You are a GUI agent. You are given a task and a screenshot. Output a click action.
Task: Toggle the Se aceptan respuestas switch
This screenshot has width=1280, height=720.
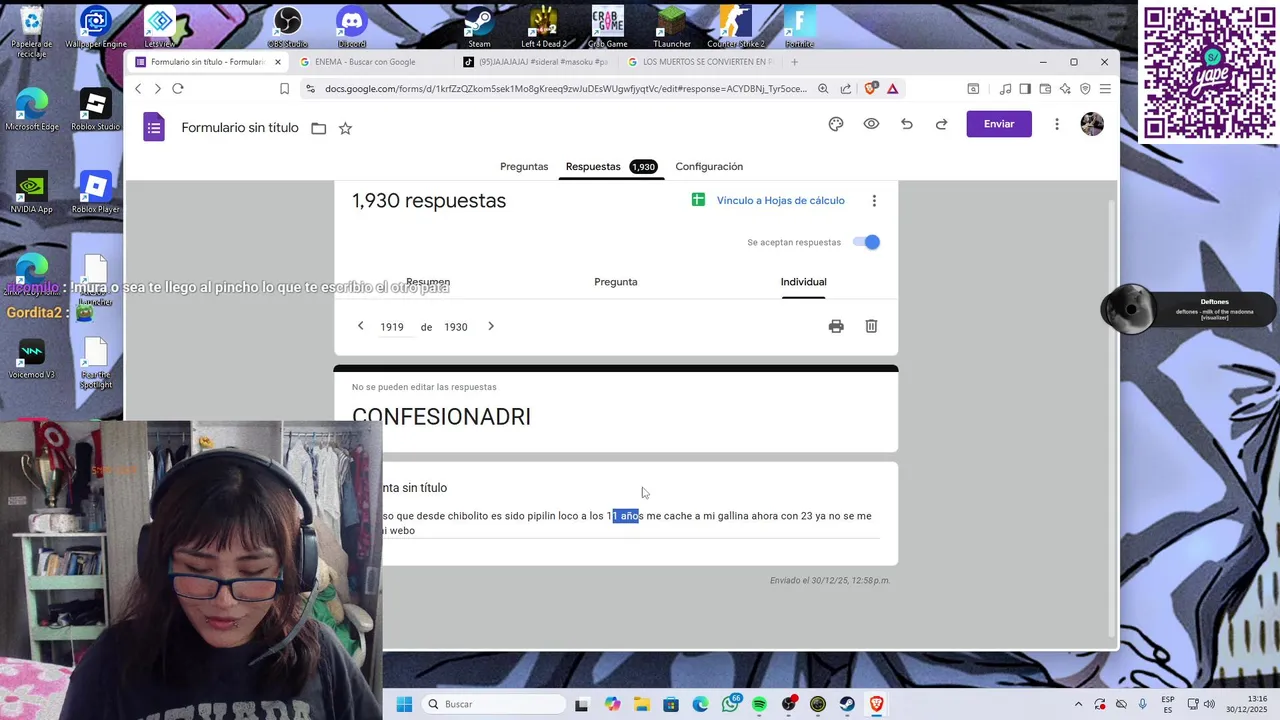tap(866, 242)
